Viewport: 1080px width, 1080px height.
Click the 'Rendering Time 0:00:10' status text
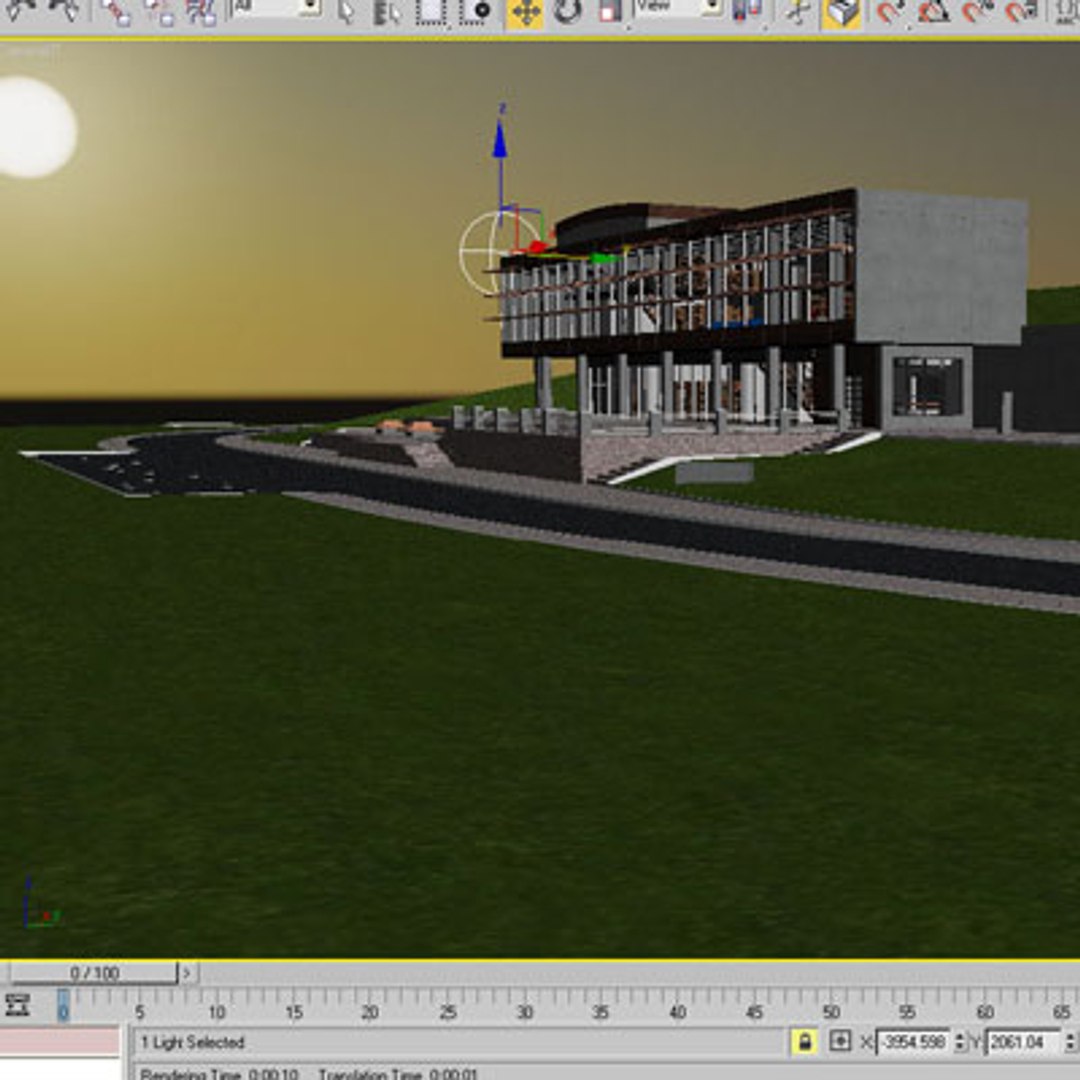coord(218,1074)
